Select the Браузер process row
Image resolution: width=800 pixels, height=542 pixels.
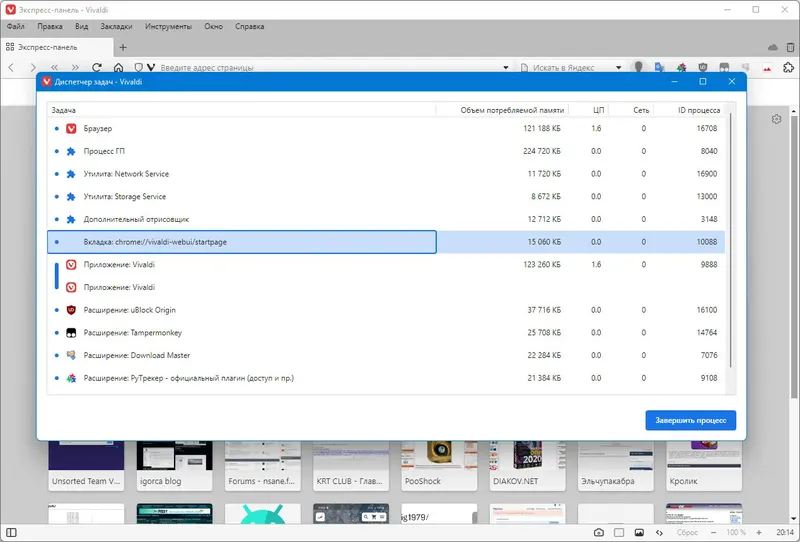point(386,129)
